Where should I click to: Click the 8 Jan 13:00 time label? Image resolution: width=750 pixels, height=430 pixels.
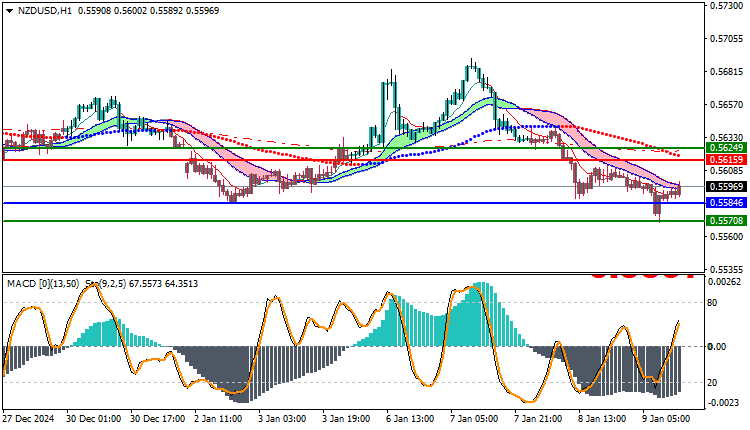(x=603, y=419)
